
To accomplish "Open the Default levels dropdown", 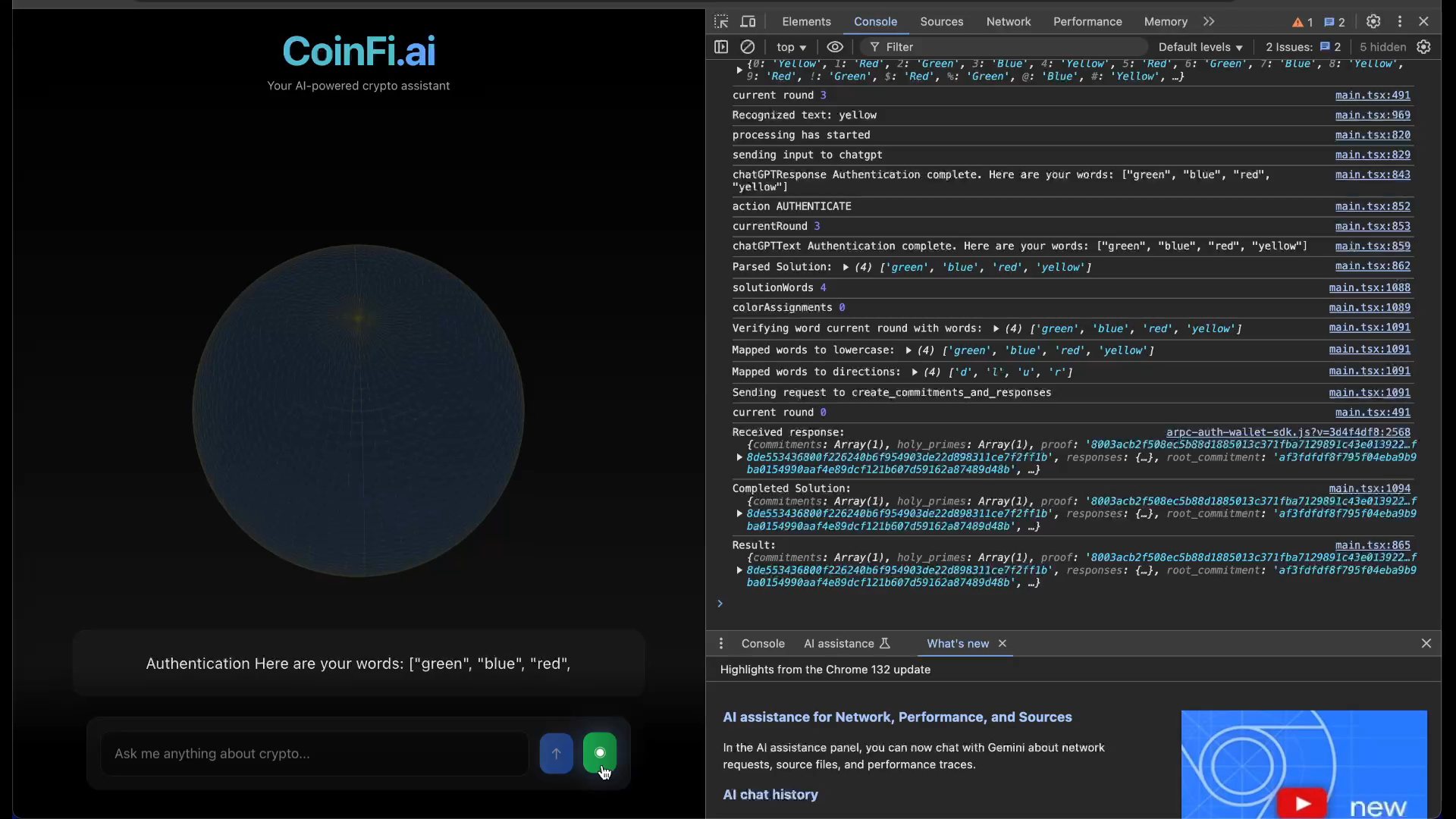I will [x=1200, y=47].
